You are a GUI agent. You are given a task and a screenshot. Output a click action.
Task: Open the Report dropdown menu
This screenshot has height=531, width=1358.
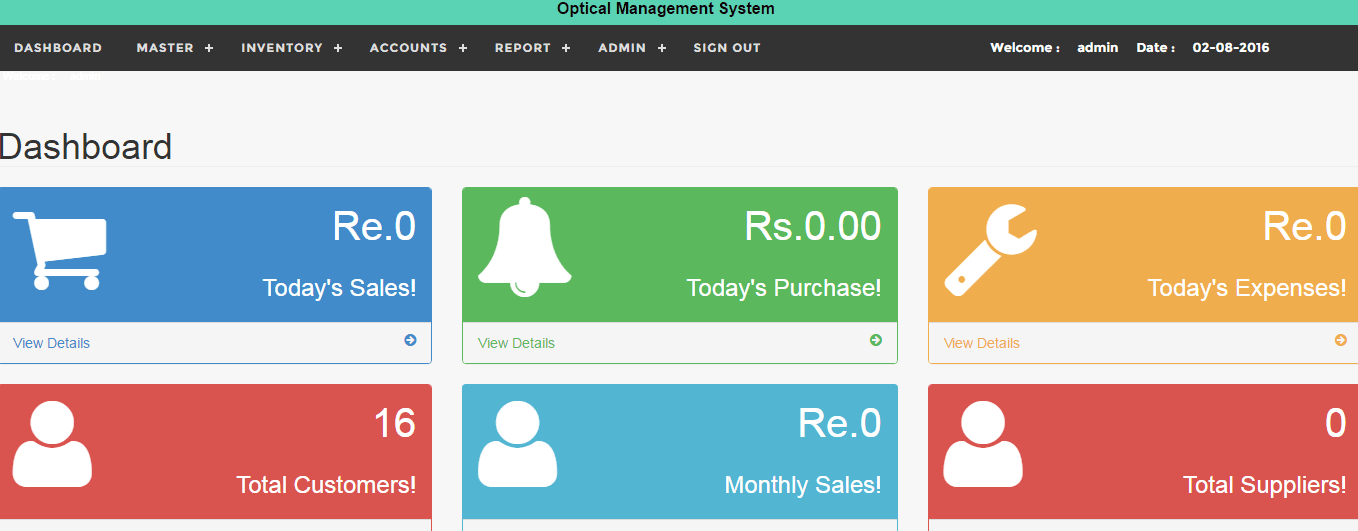(x=532, y=48)
